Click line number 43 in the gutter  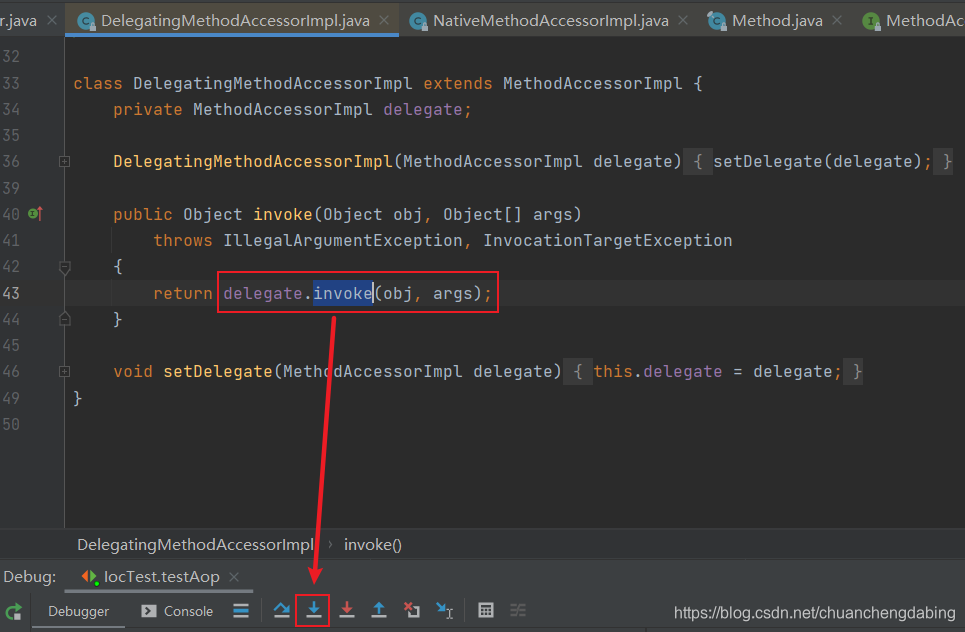tap(11, 293)
